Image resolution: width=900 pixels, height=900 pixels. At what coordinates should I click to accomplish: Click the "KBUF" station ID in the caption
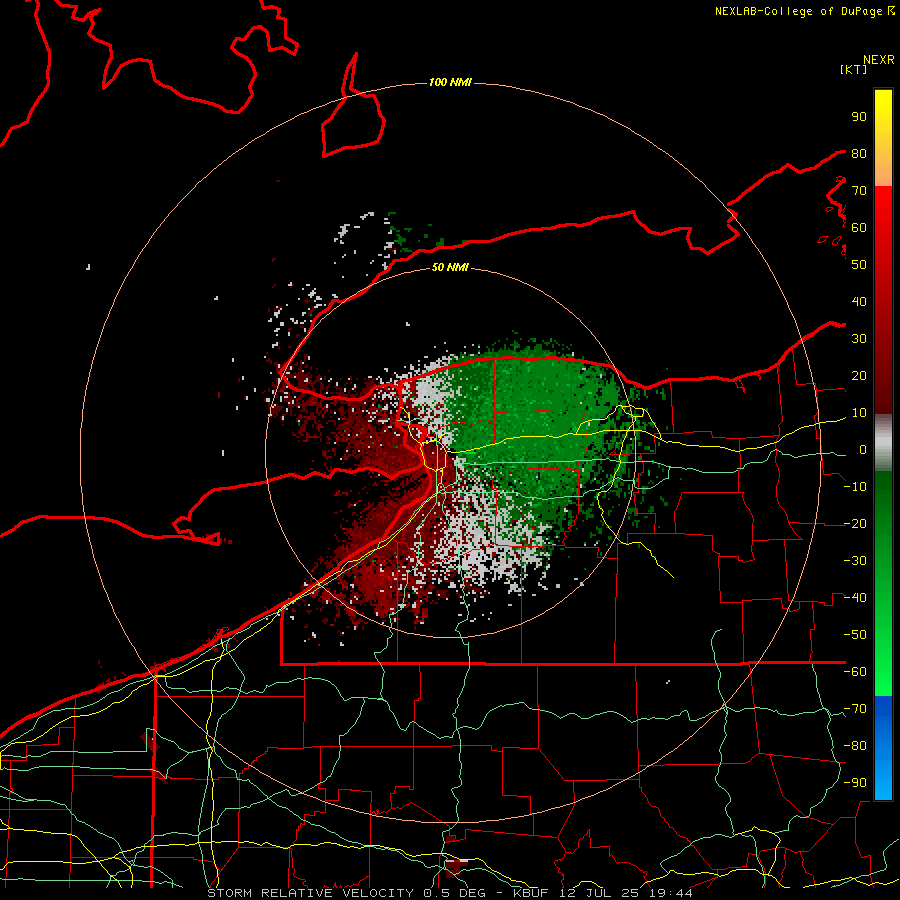tap(531, 893)
